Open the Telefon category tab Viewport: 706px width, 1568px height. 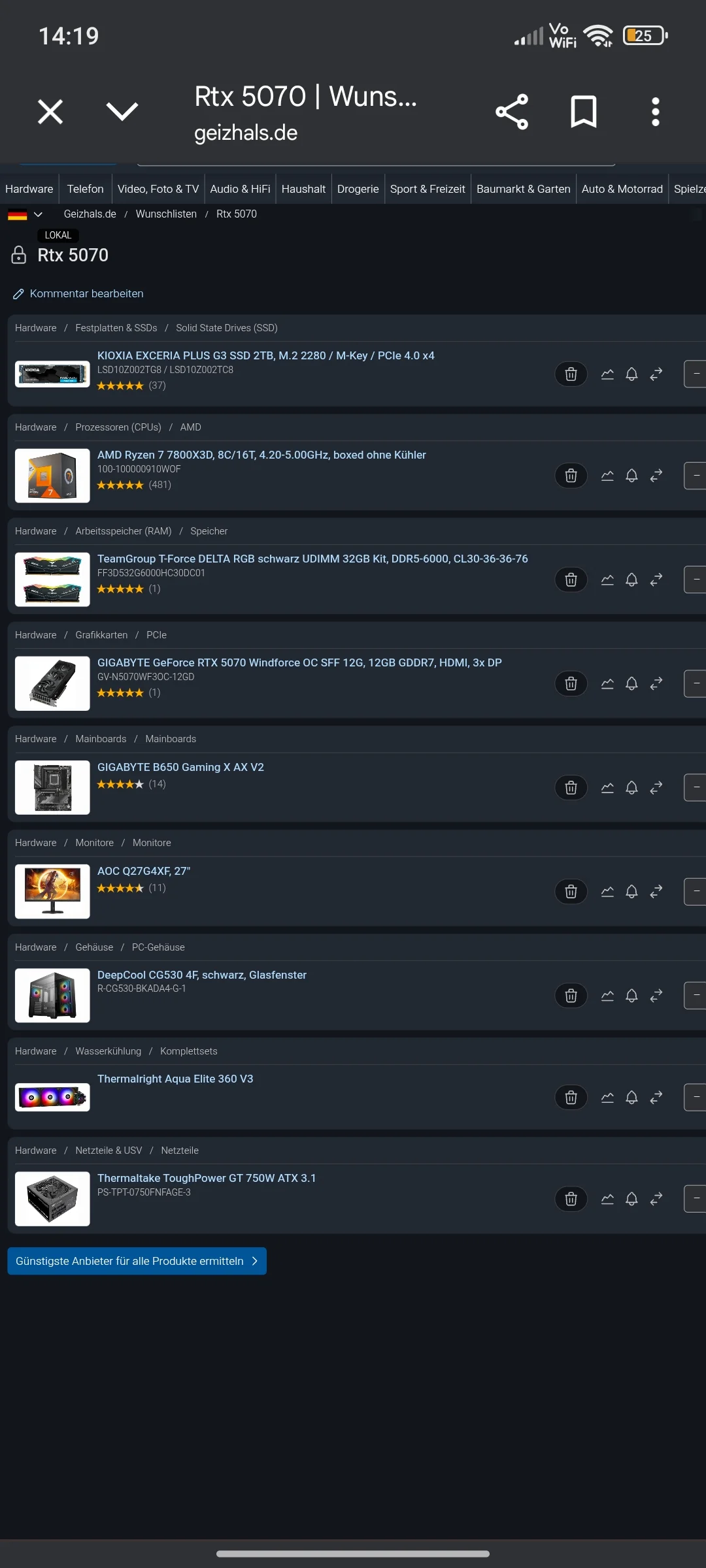click(85, 189)
